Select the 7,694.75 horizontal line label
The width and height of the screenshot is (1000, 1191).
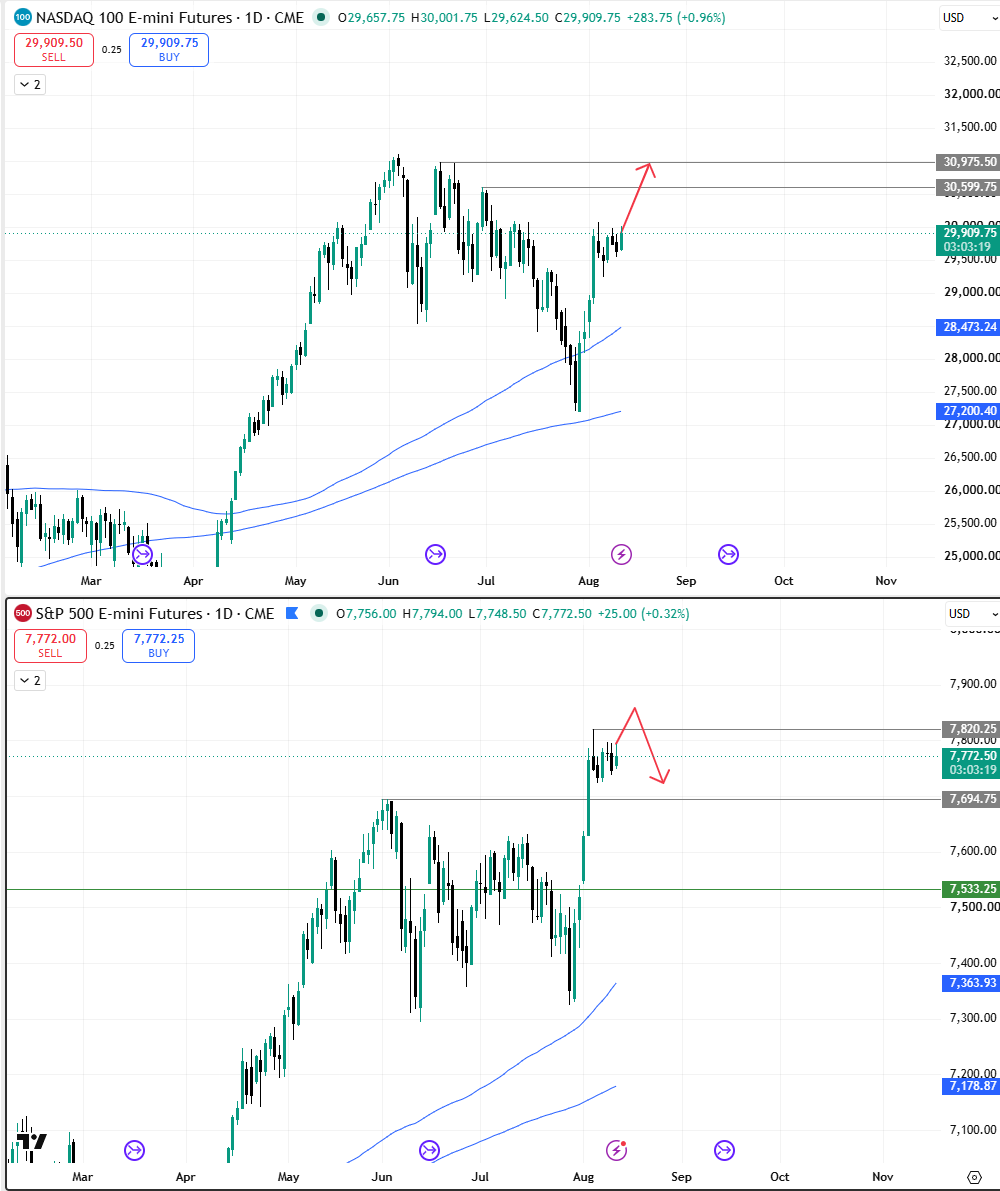(972, 798)
